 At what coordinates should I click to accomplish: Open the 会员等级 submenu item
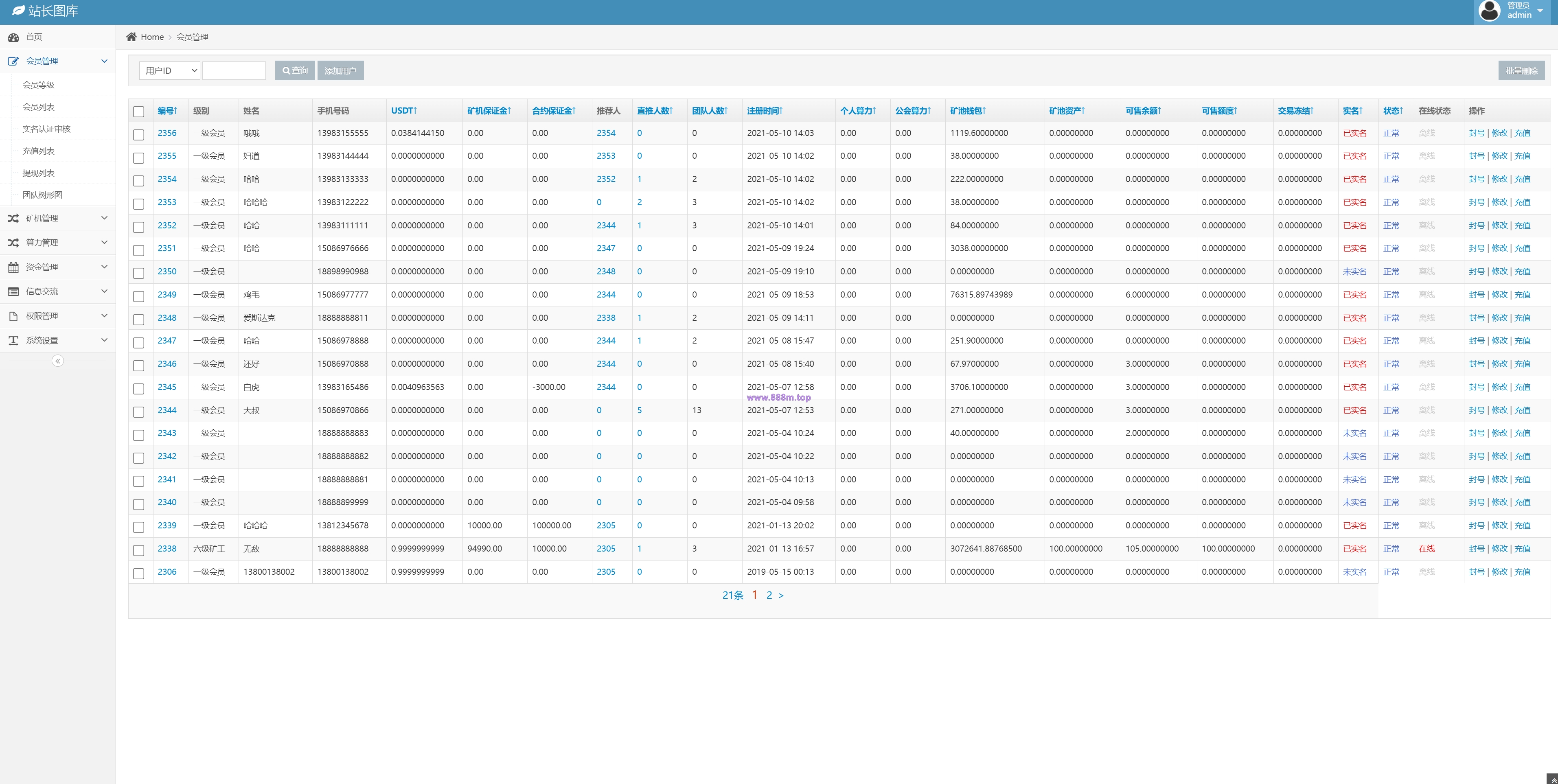[39, 85]
